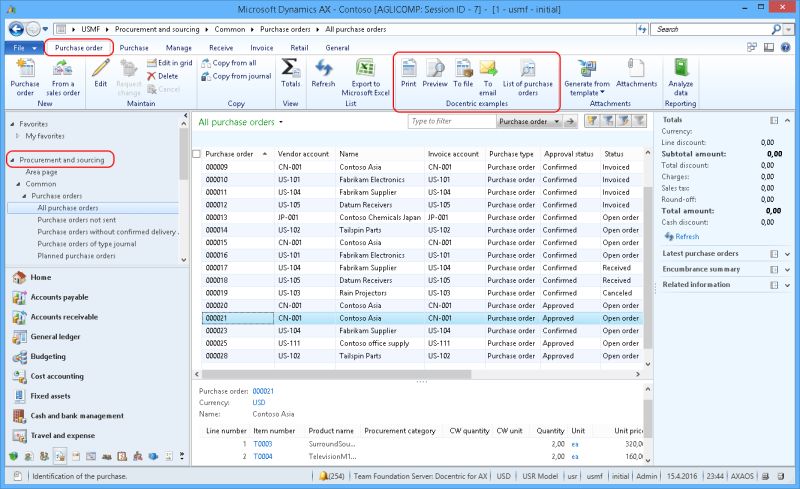800x489 pixels.
Task: Create purchase order From a sales order
Action: click(x=63, y=78)
